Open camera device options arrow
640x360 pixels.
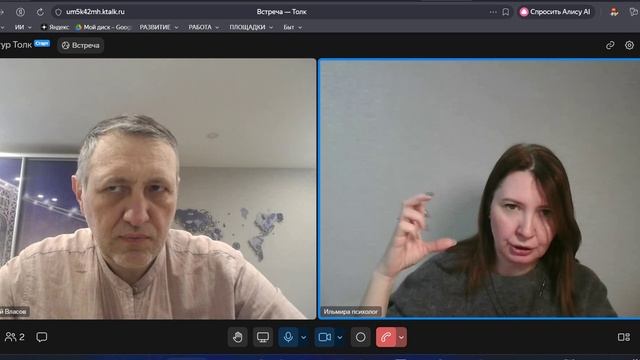[340, 338]
